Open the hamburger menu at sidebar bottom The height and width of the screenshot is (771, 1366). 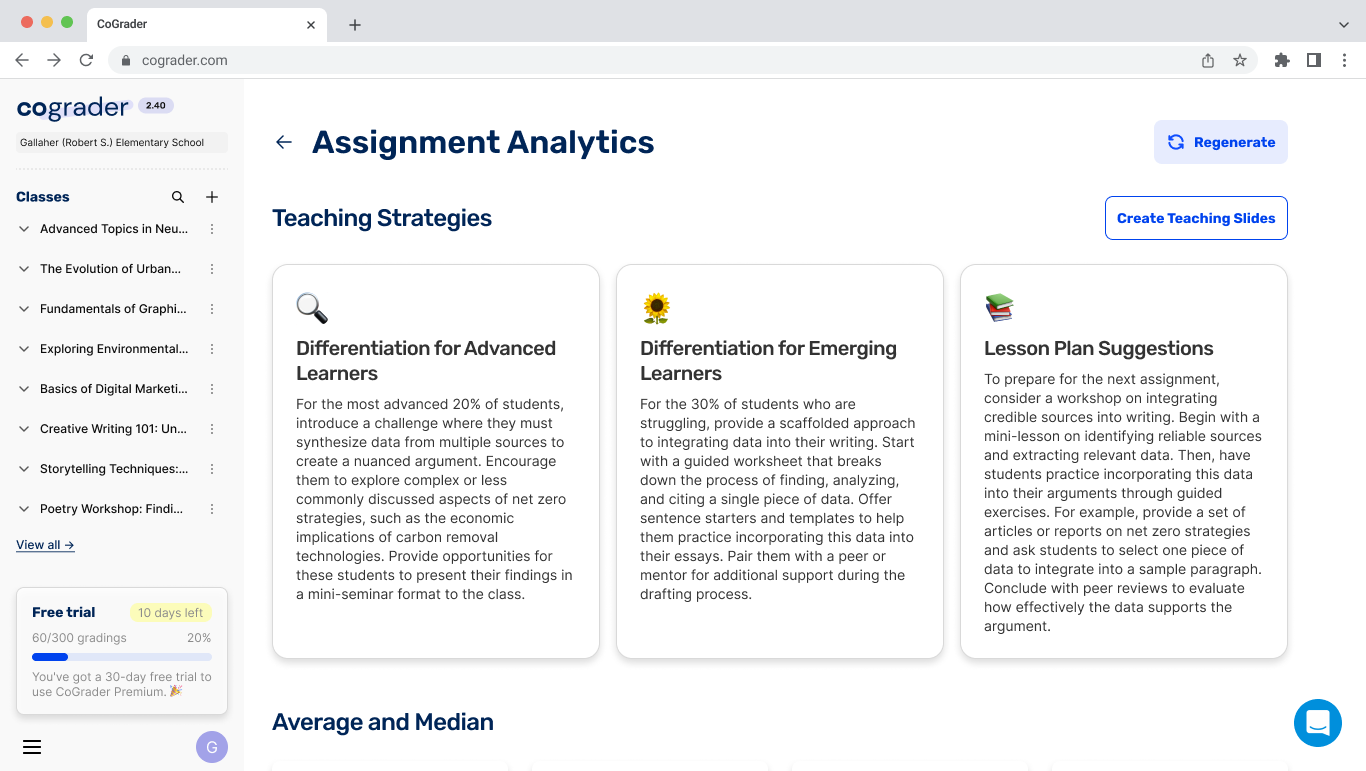pos(32,747)
